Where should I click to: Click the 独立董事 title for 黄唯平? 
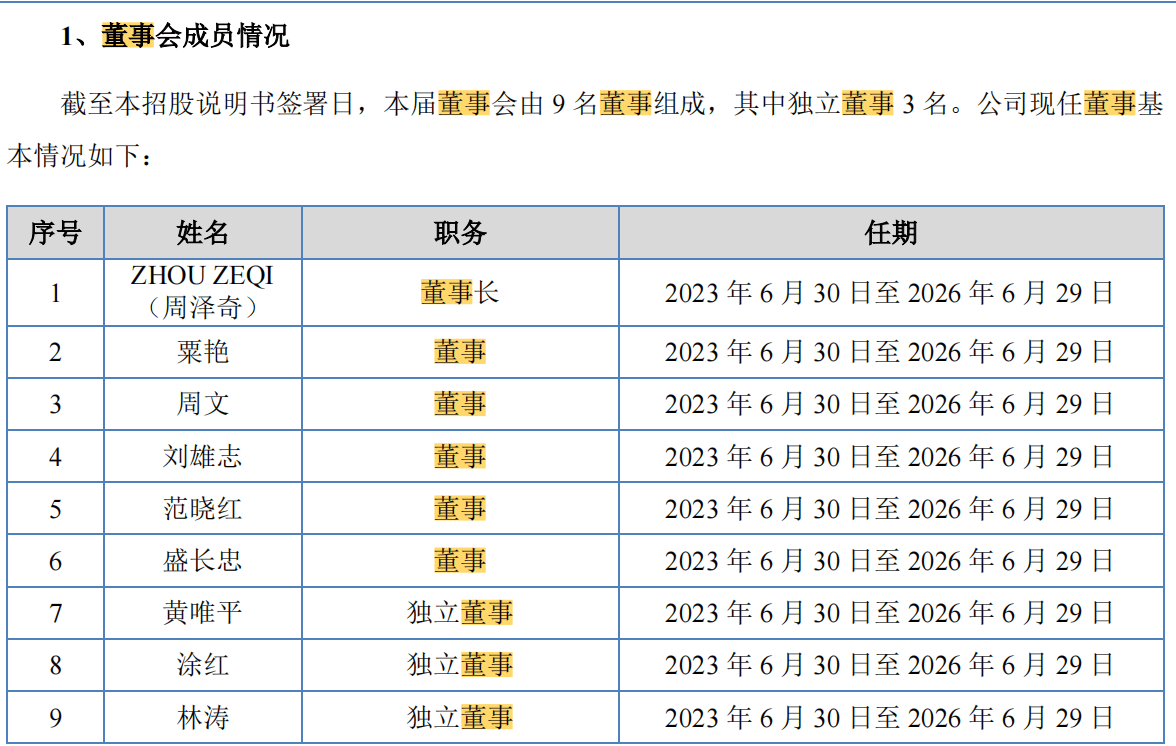click(461, 612)
